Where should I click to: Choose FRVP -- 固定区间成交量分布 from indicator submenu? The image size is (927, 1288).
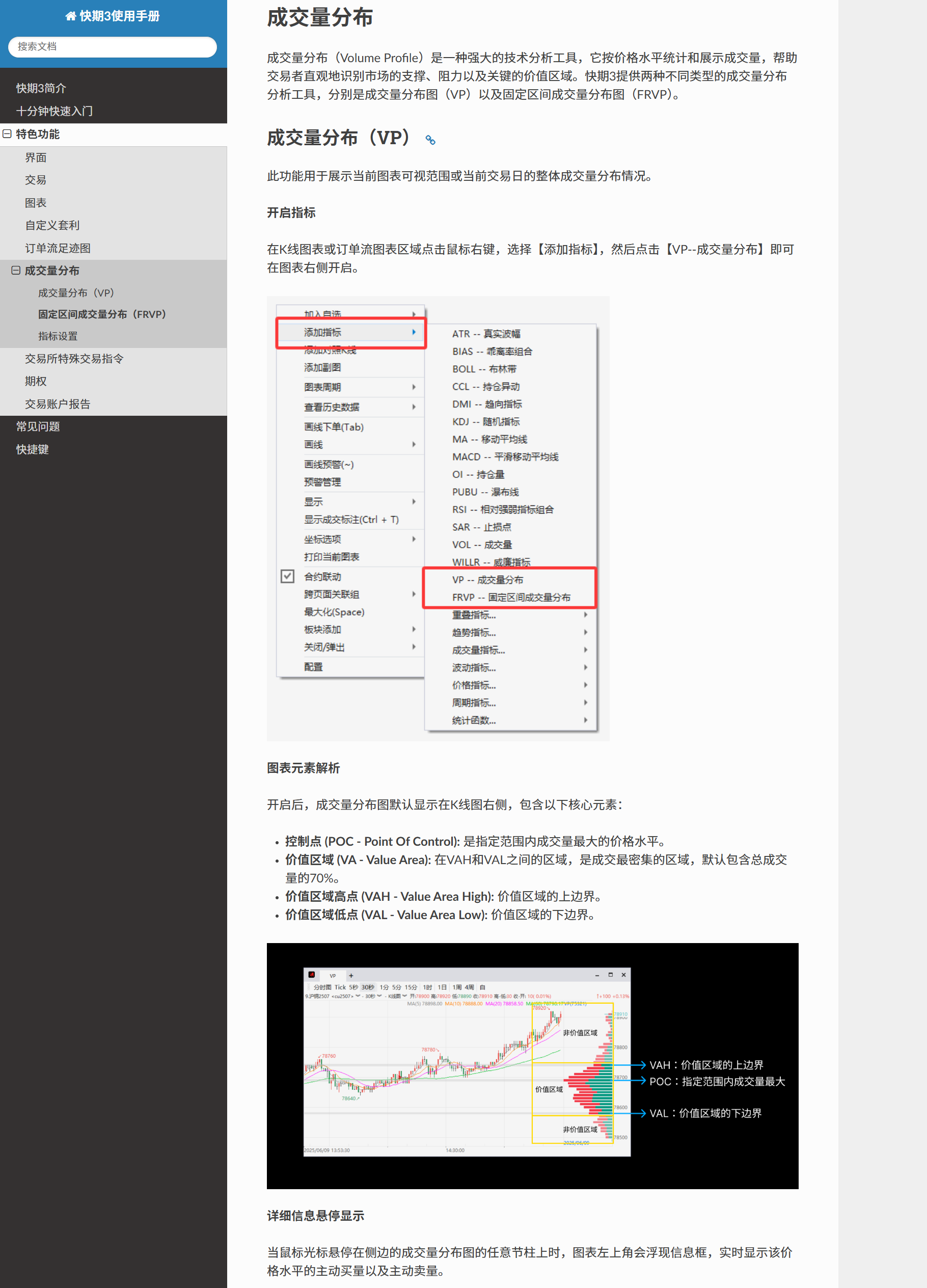(511, 597)
